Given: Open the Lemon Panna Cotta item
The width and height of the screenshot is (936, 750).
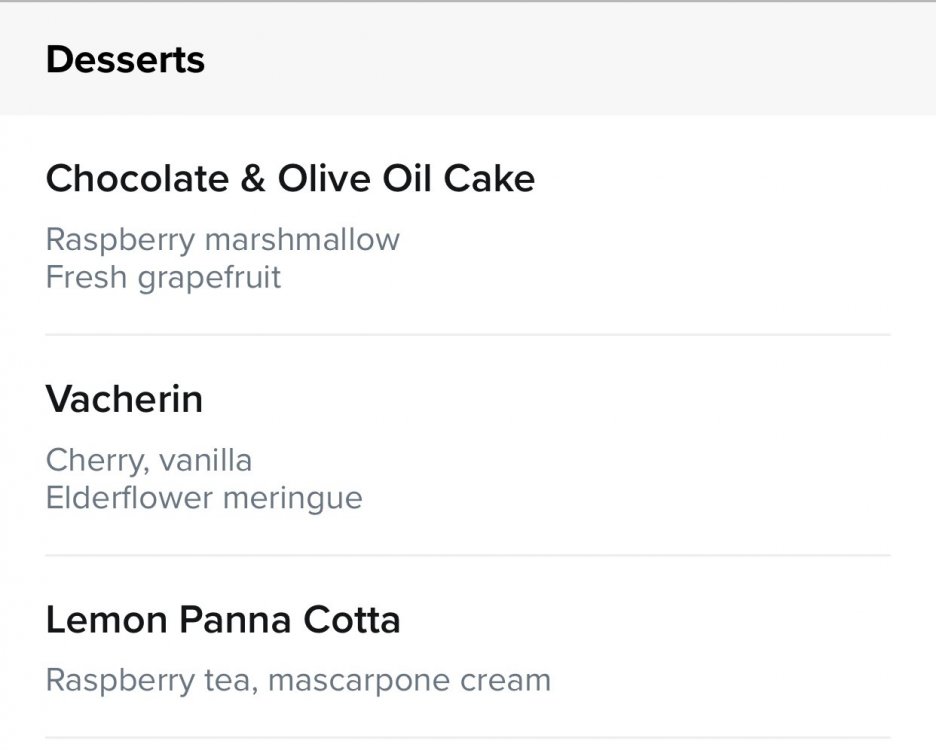Looking at the screenshot, I should coord(468,647).
